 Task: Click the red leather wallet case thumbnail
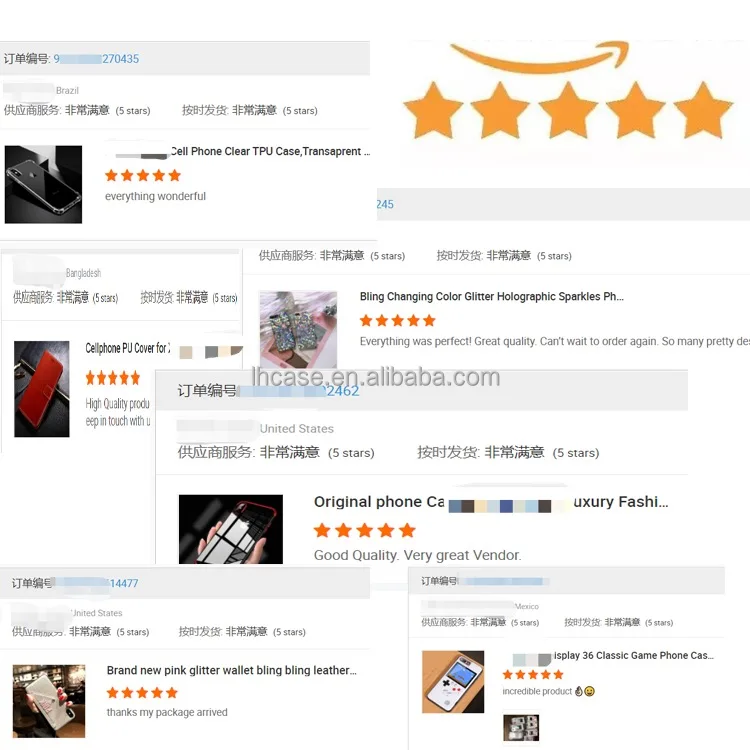point(42,389)
